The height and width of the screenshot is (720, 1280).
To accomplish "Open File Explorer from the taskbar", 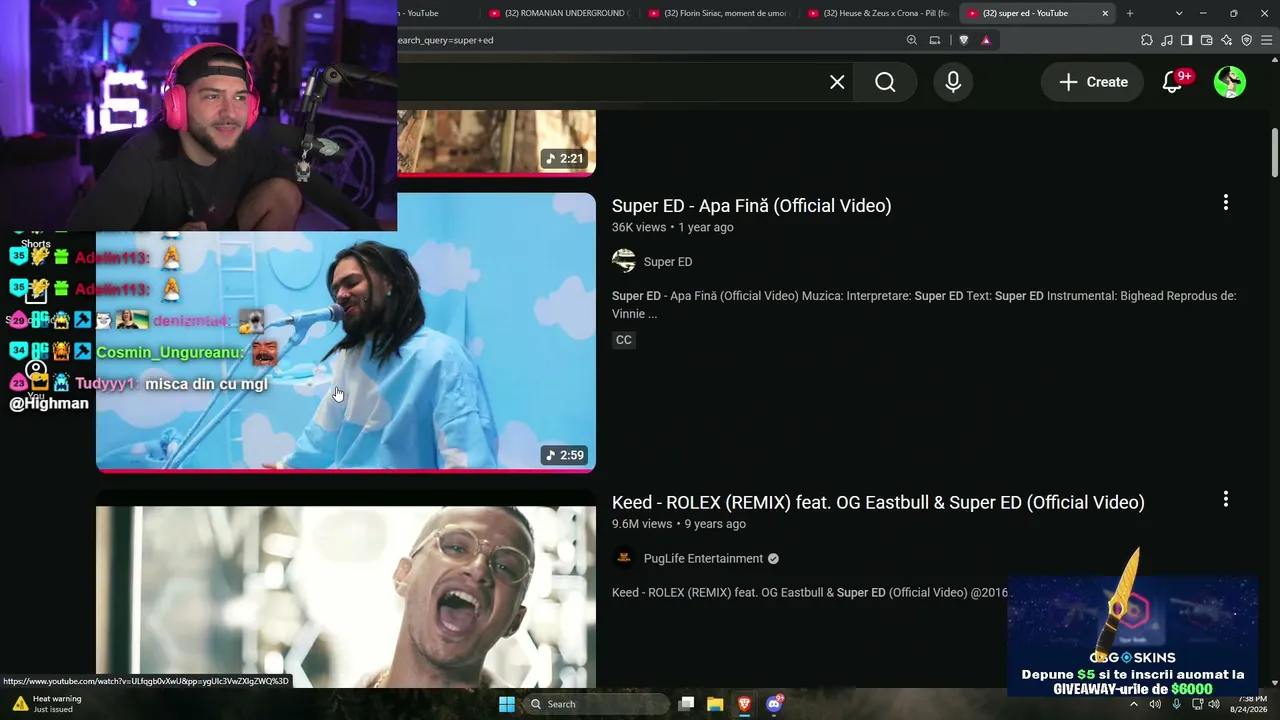I will pos(715,704).
